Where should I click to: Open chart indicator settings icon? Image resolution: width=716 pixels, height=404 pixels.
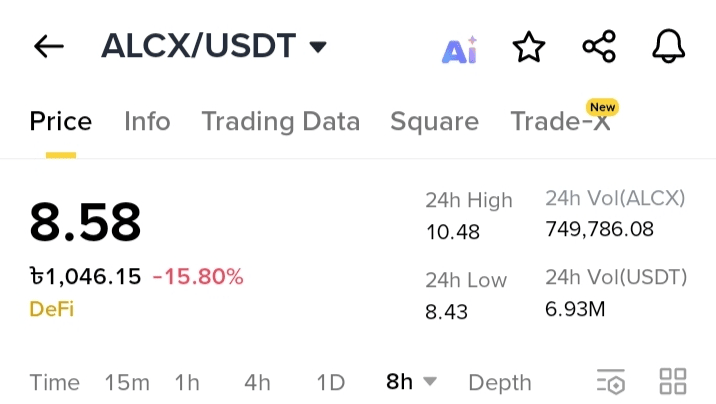pos(610,381)
